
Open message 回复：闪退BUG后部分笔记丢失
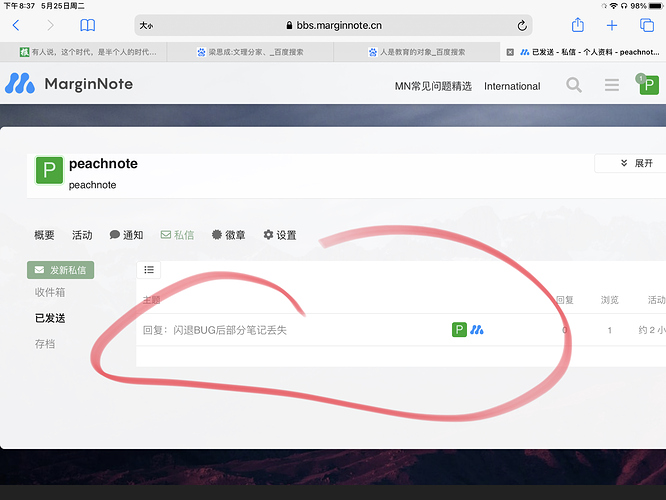215,330
